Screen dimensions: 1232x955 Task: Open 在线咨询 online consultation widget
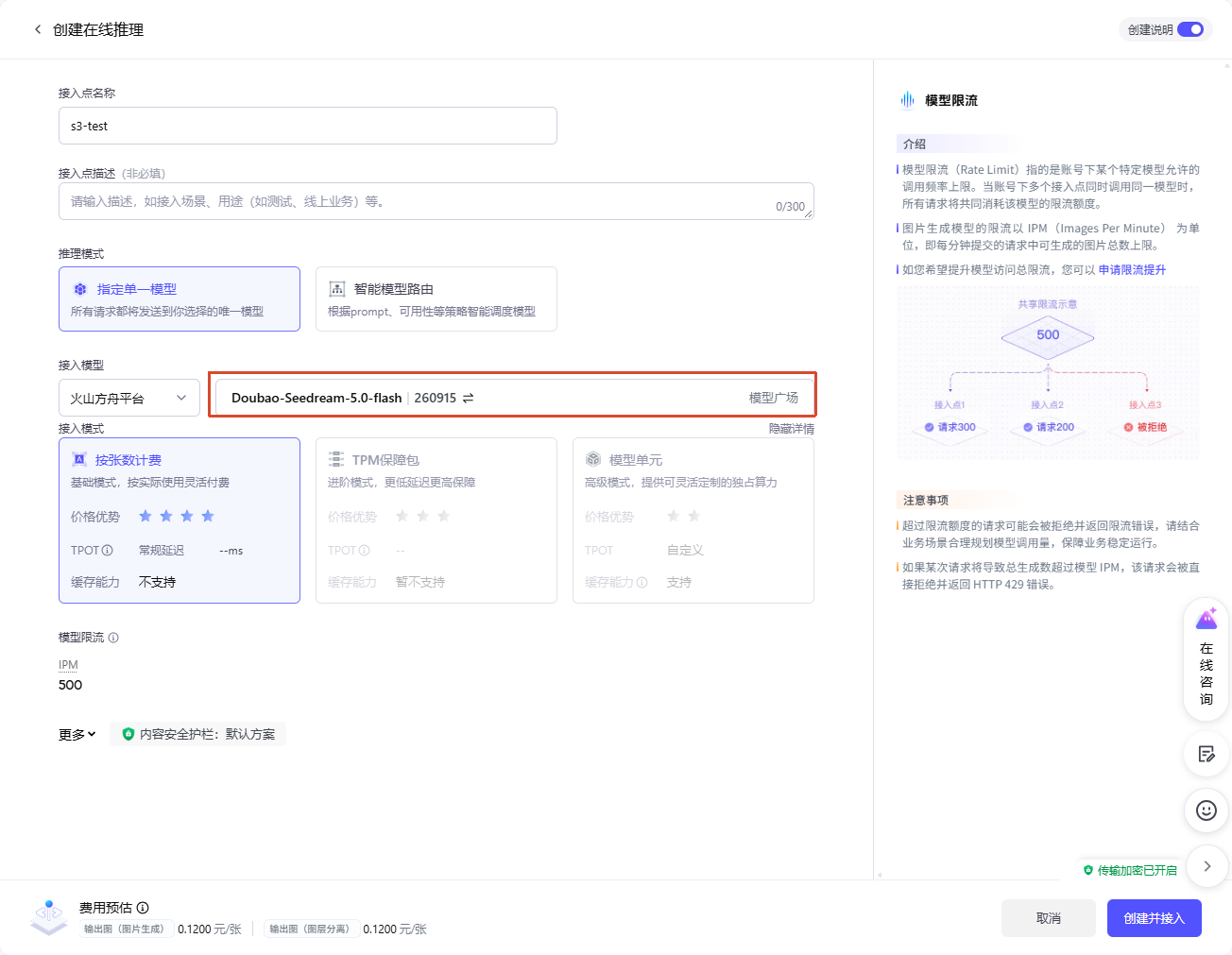coord(1206,659)
